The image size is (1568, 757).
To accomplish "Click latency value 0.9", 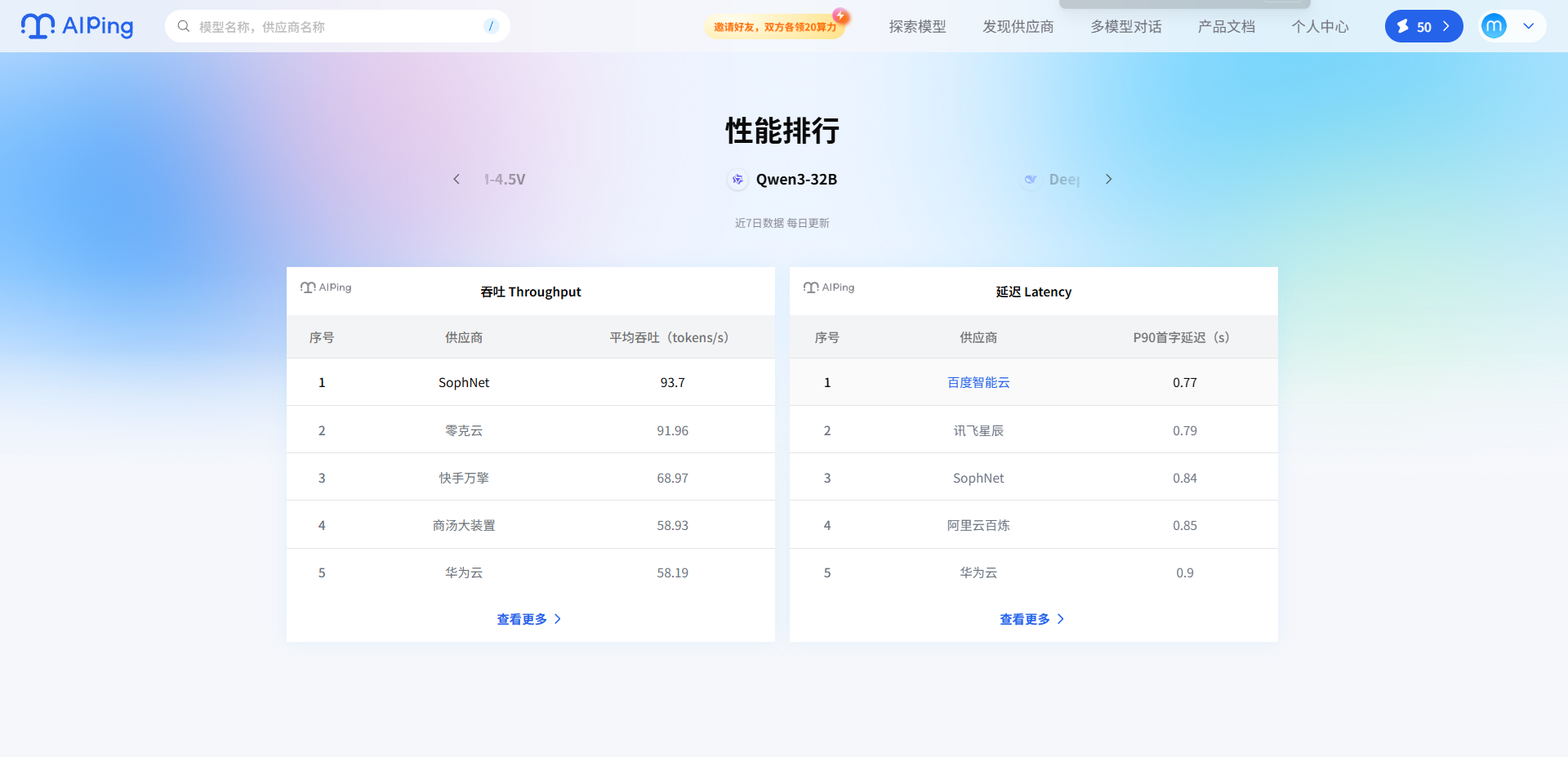I will (x=1185, y=572).
